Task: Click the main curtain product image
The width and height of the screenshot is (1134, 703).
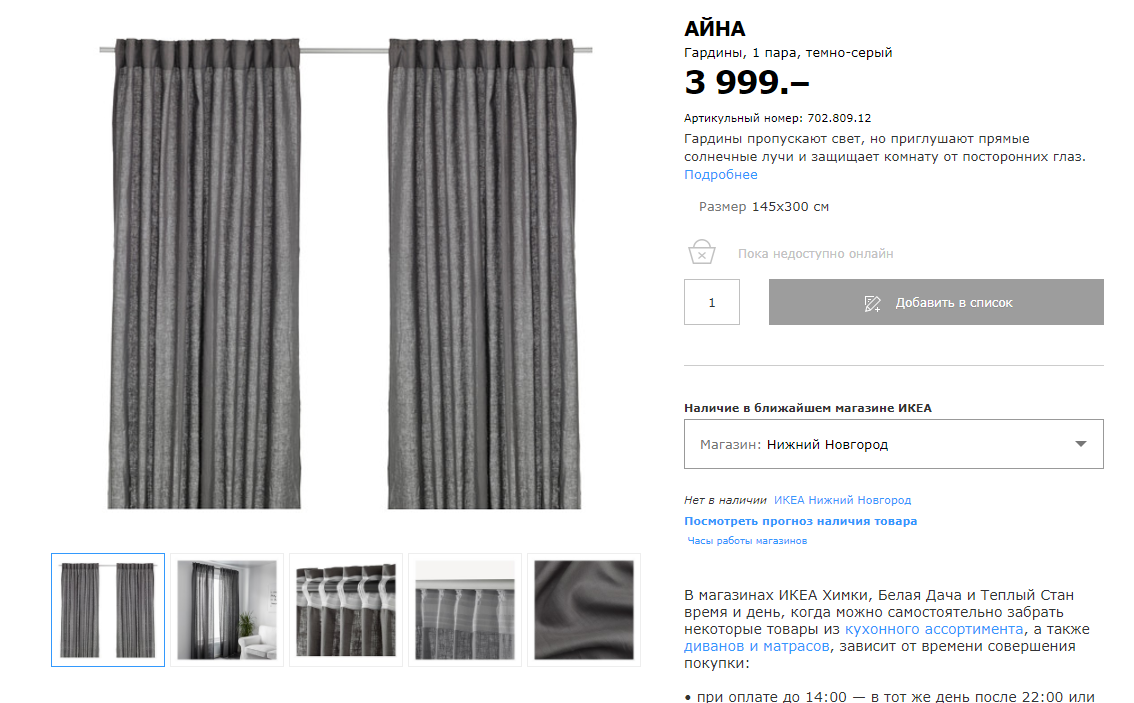Action: (x=346, y=273)
